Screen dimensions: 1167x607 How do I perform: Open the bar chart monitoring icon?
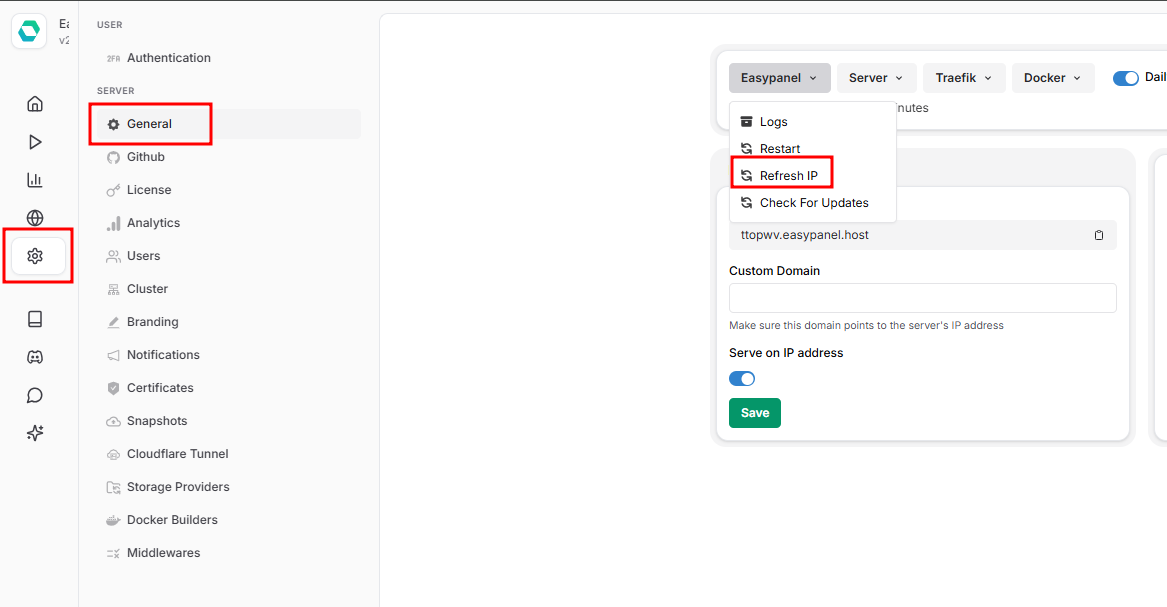click(x=35, y=179)
